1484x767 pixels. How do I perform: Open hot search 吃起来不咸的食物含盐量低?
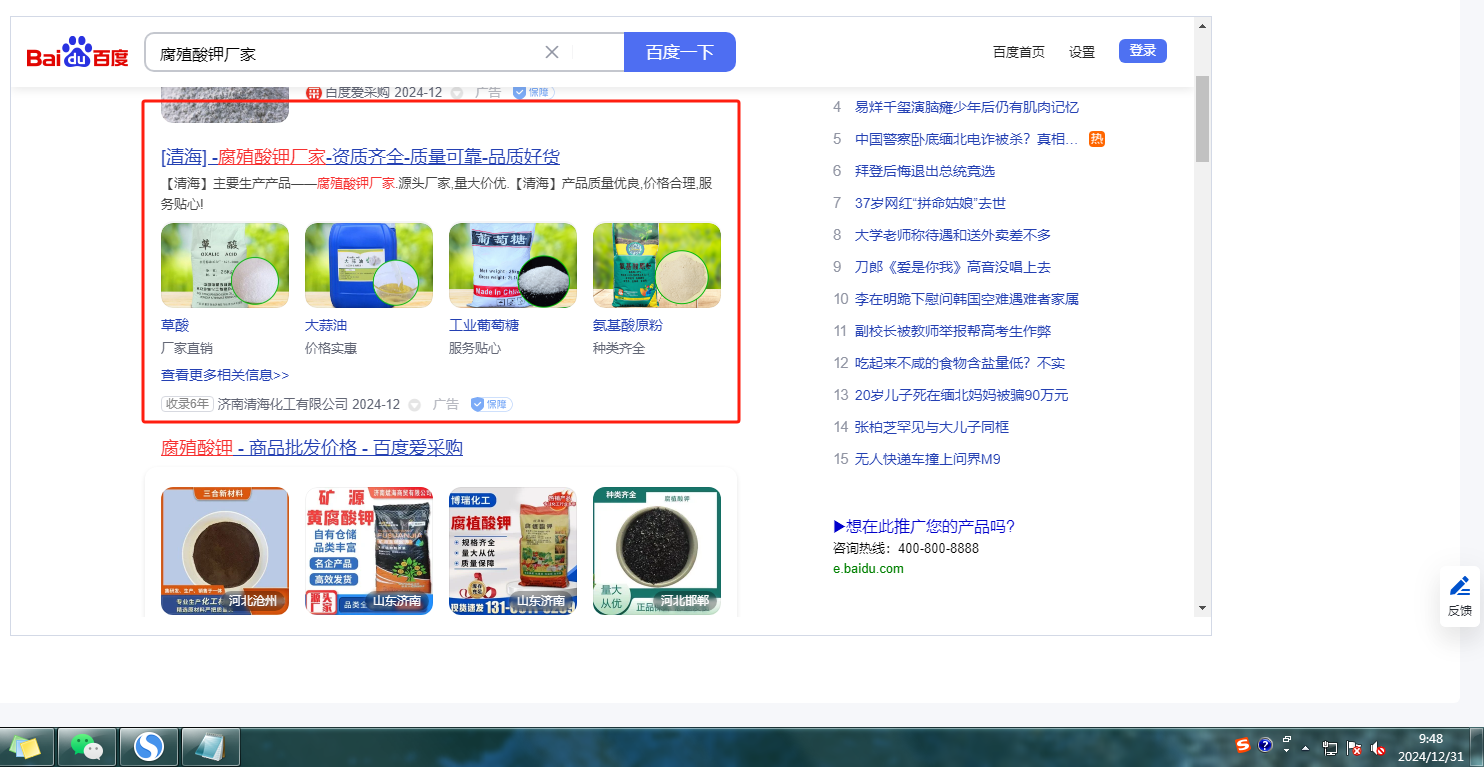point(960,363)
